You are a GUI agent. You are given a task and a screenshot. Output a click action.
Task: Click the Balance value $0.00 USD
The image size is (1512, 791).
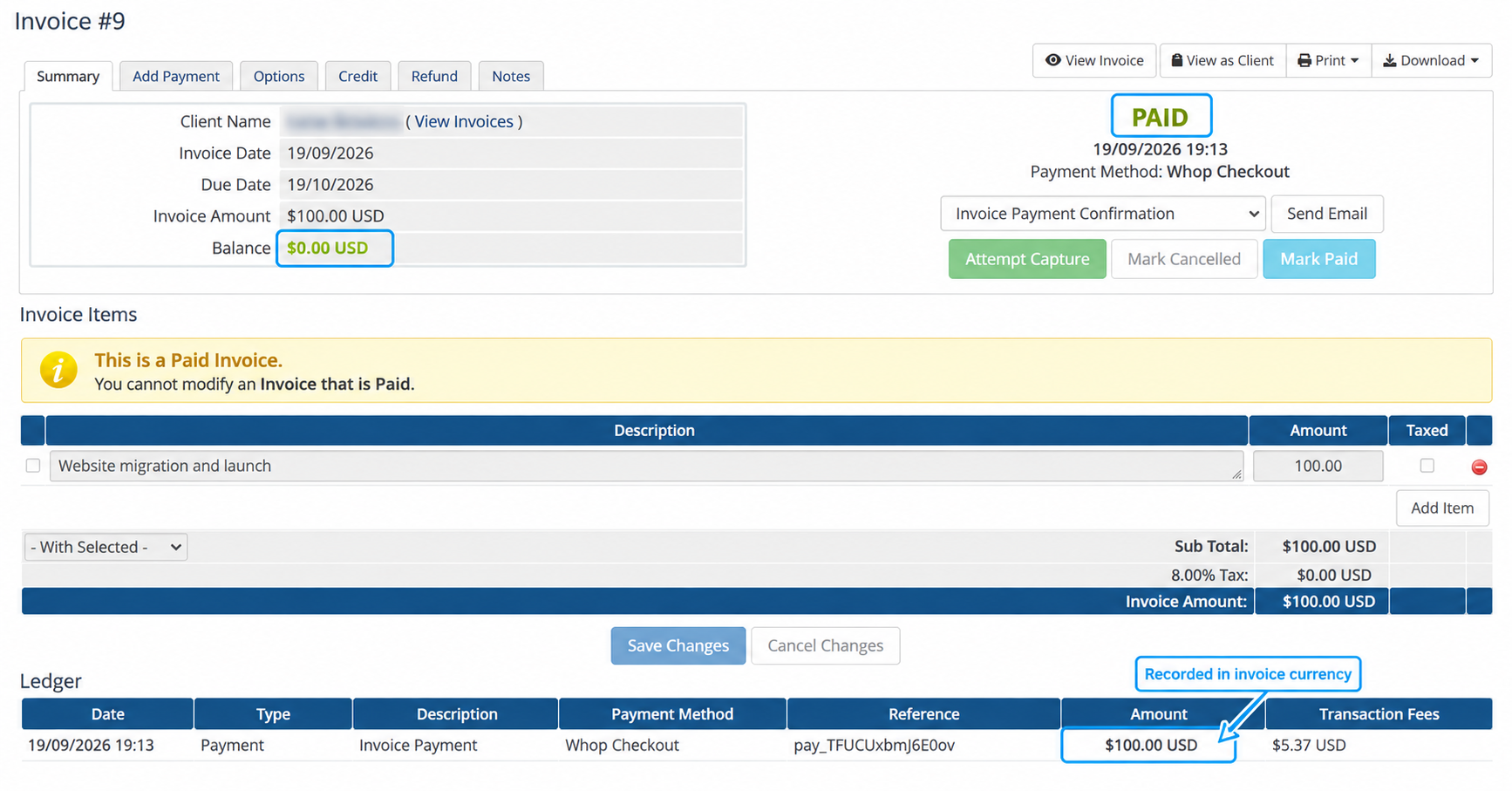(328, 248)
